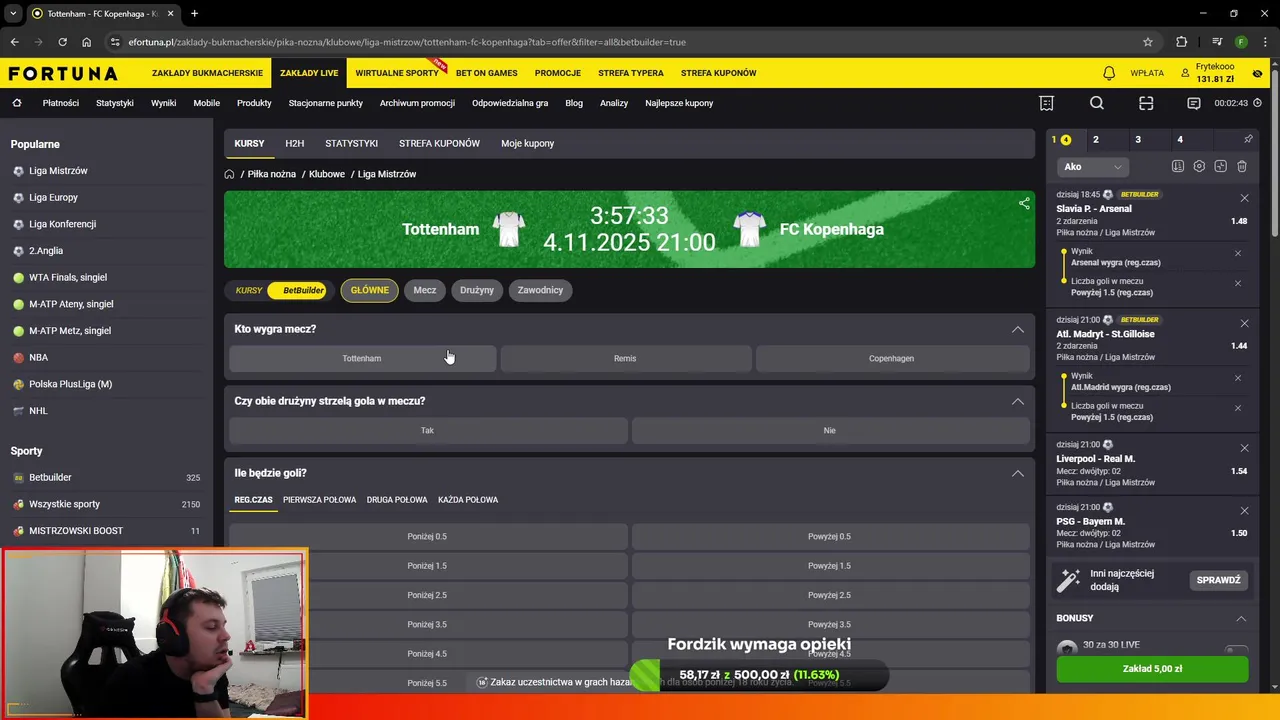Open the notifications bell icon

[1109, 73]
